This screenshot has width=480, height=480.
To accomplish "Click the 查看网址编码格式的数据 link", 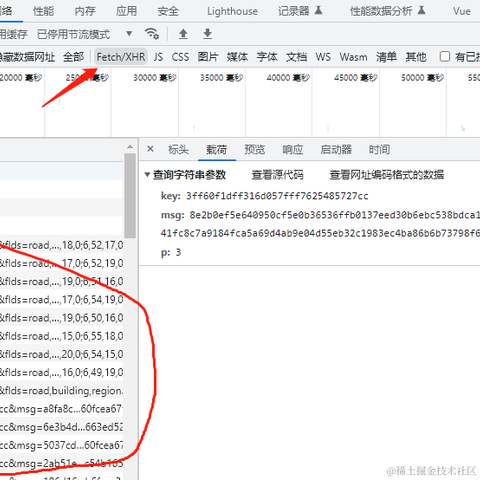I will (x=387, y=175).
